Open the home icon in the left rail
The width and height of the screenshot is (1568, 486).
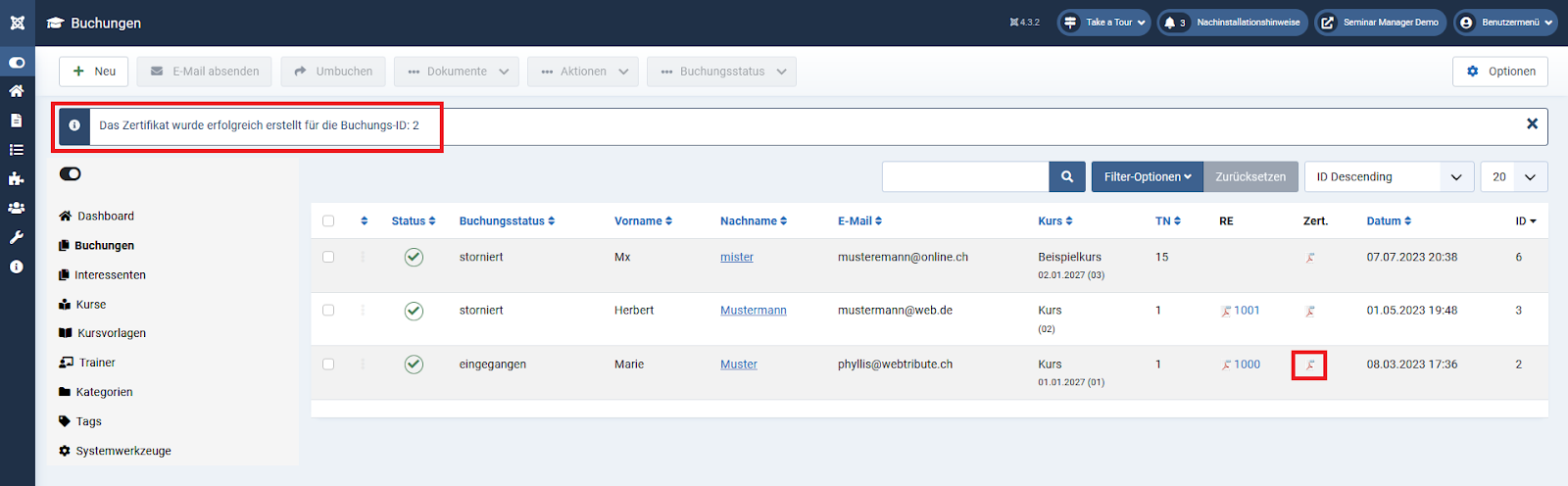(x=17, y=91)
